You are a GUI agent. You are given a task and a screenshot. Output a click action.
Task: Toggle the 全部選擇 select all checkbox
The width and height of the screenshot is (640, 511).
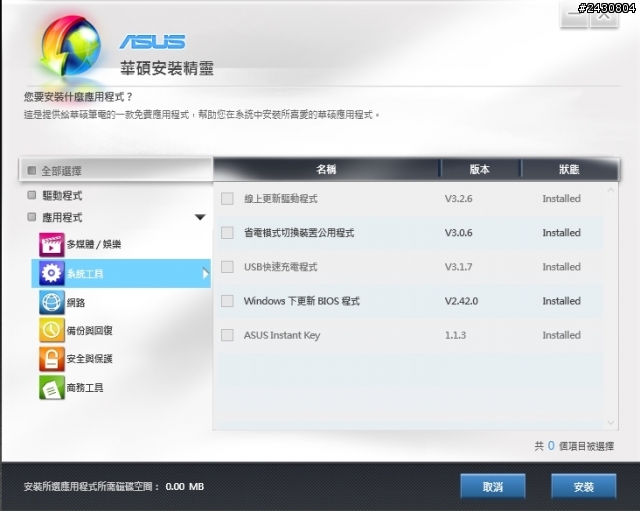(32, 170)
